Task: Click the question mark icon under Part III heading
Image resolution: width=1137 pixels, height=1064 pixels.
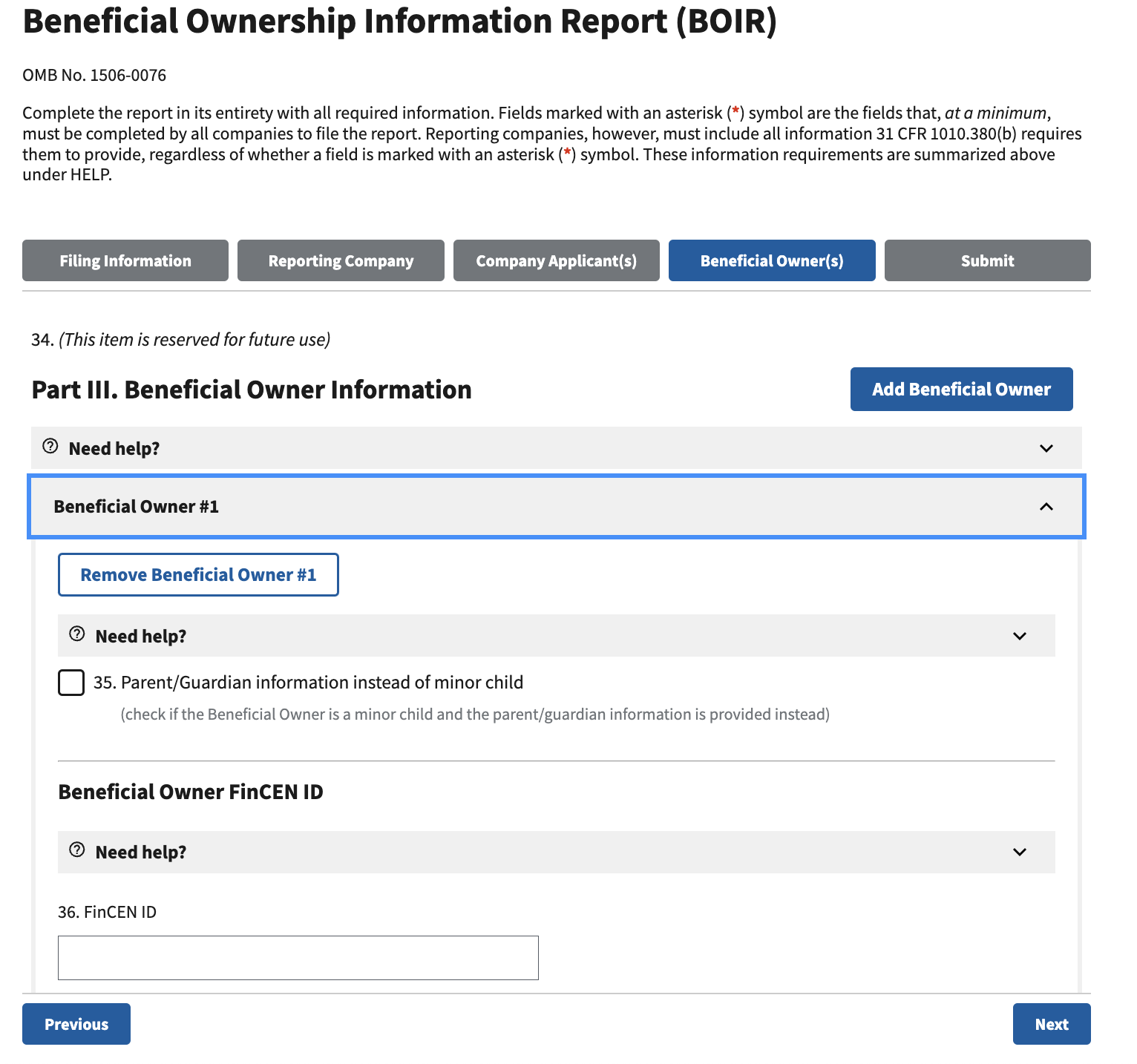Action: click(50, 447)
